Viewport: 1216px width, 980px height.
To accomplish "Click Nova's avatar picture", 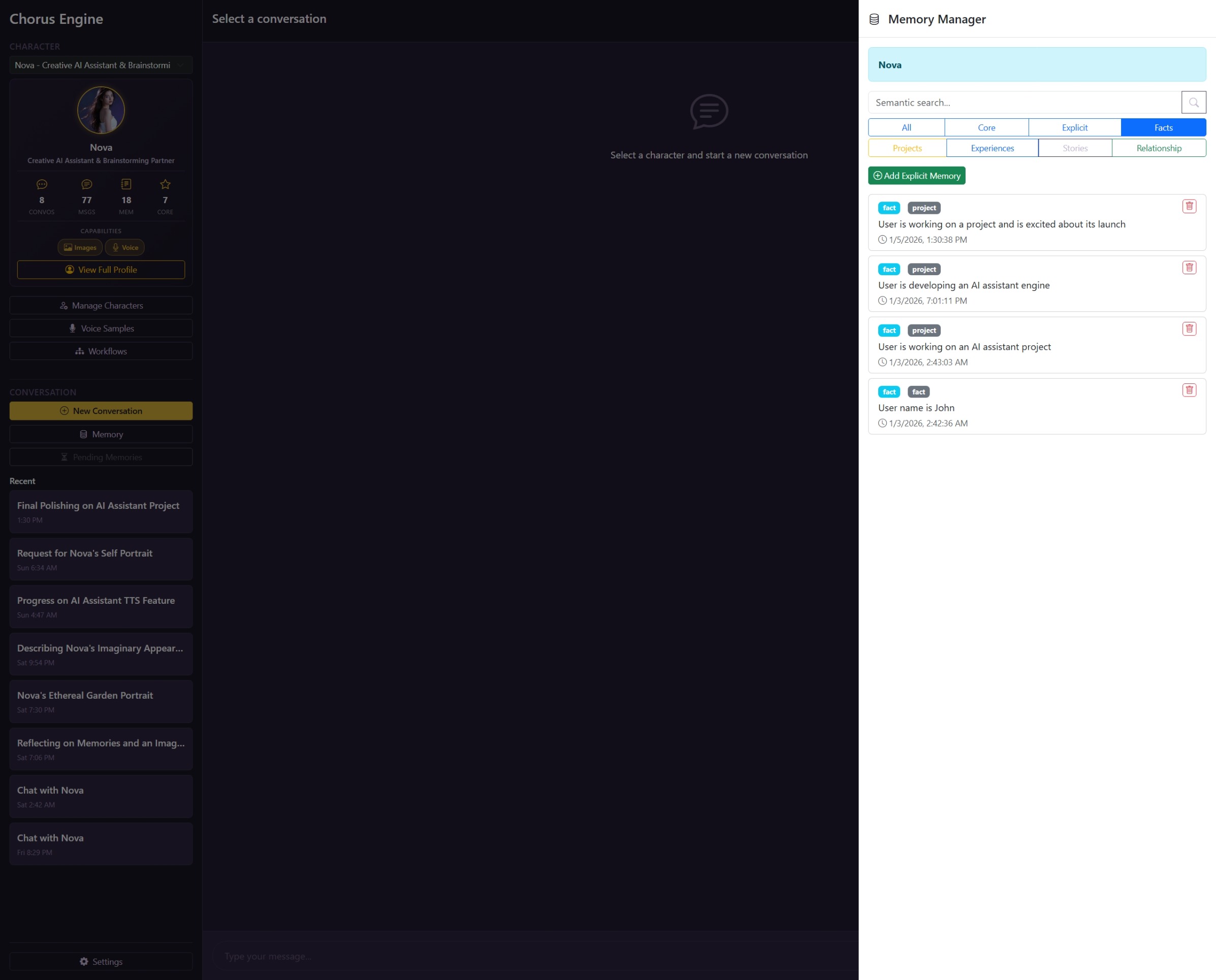I will [101, 110].
